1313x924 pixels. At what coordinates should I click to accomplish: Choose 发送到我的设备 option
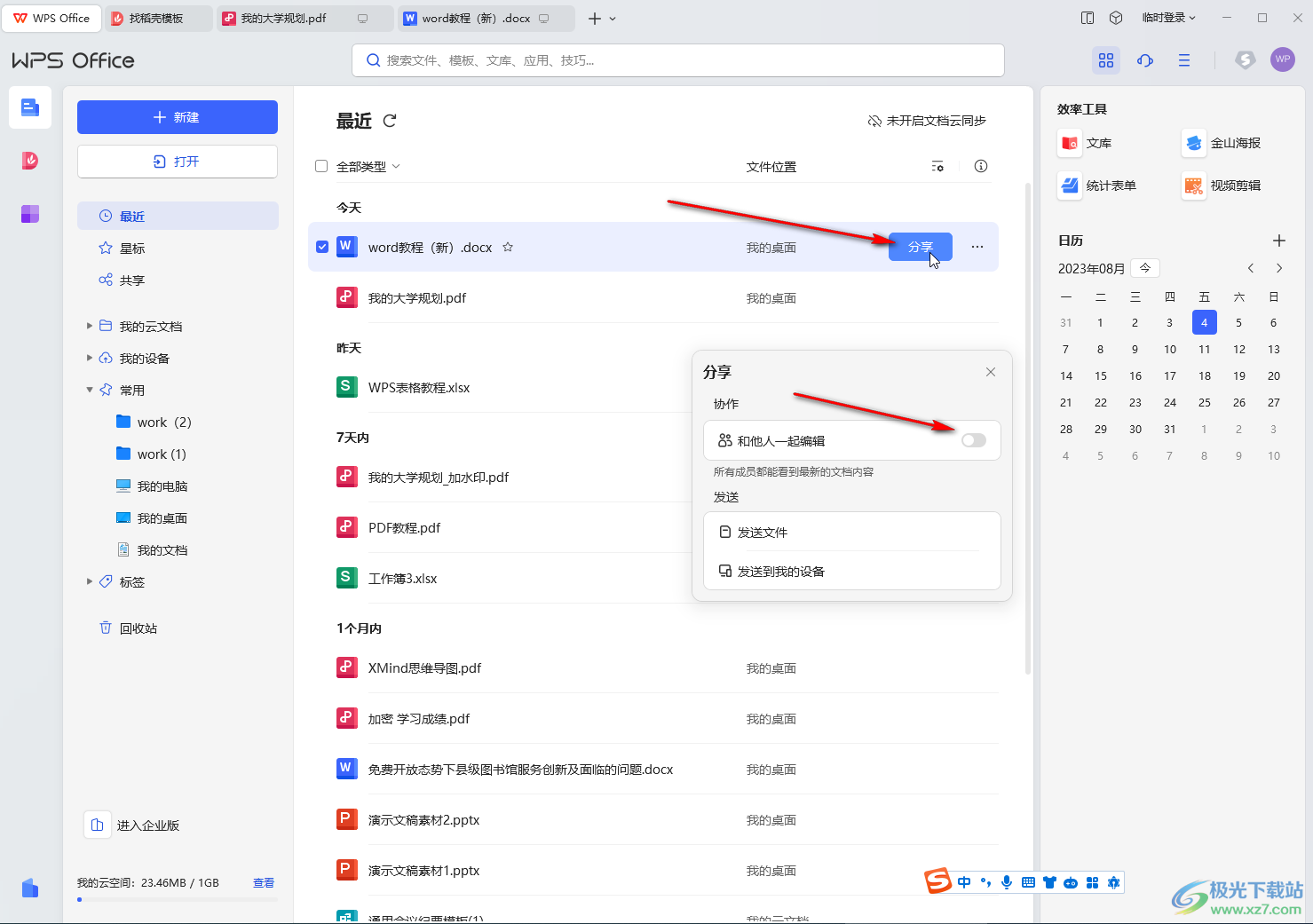(852, 571)
